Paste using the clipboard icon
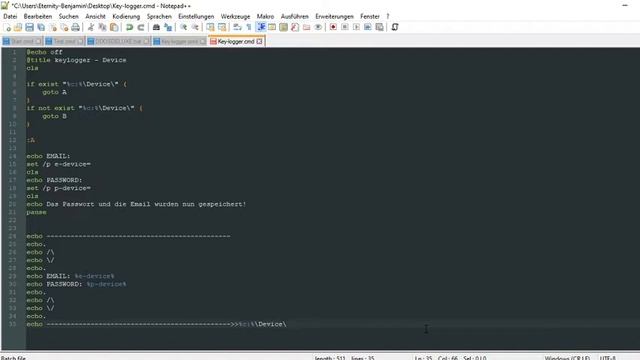 pos(114,27)
